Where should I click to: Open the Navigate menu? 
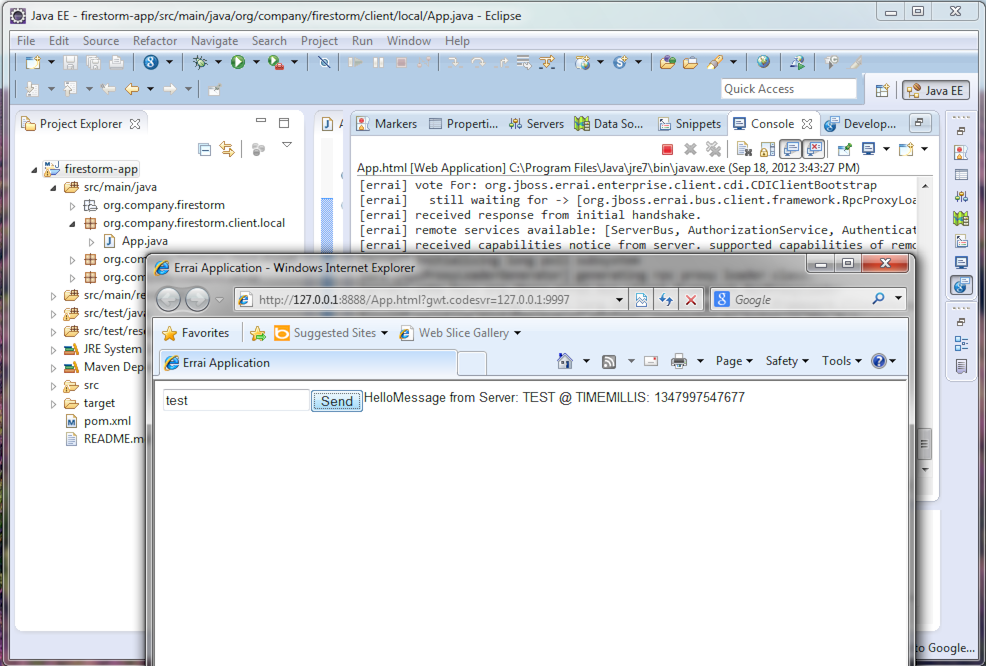tap(214, 41)
